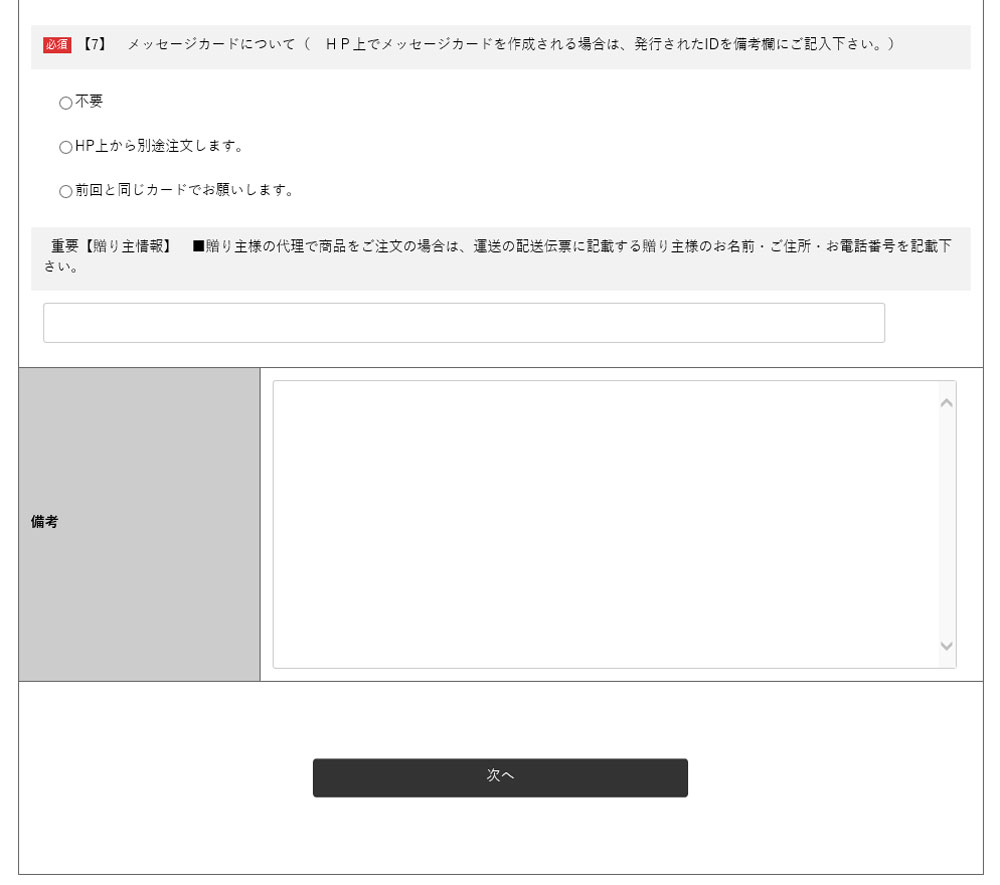
Task: Choose the last answer for メッセージカード question
Action: [x=65, y=189]
